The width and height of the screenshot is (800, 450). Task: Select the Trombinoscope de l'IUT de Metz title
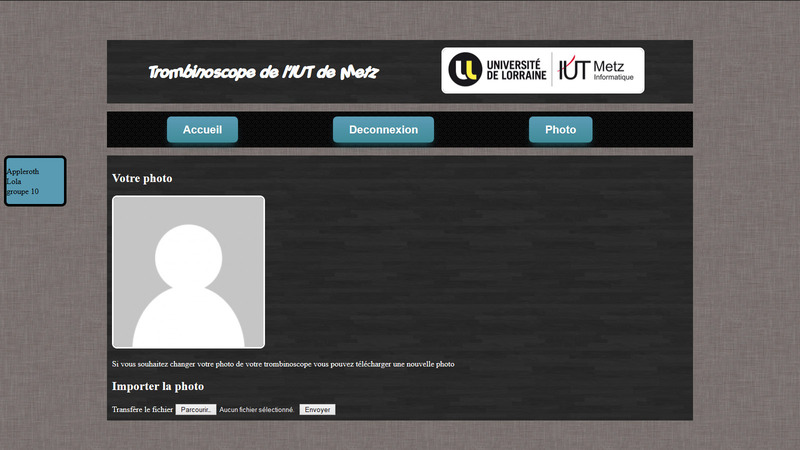[263, 73]
